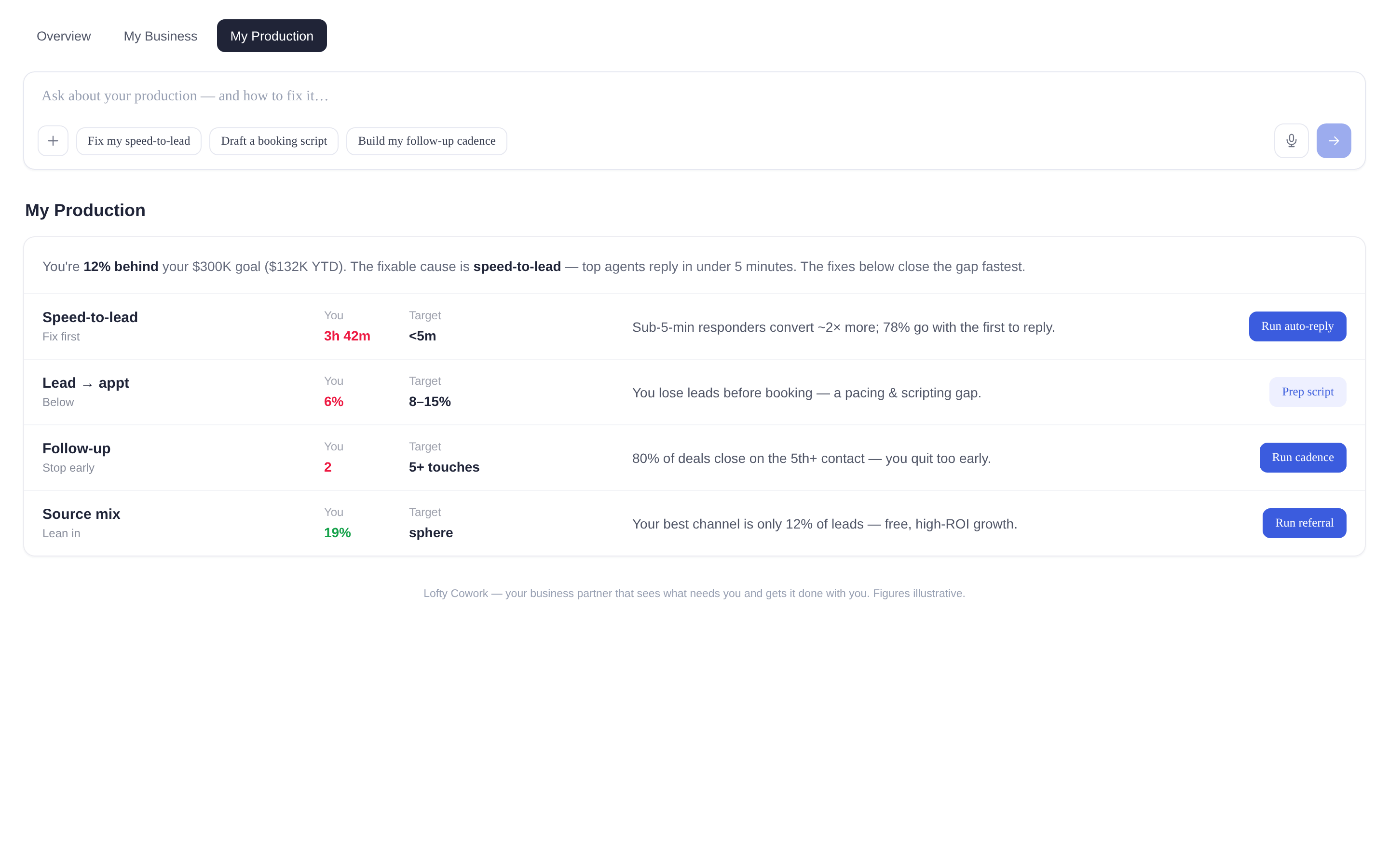The width and height of the screenshot is (1389, 868).
Task: Click the <5m target value
Action: coord(422,336)
